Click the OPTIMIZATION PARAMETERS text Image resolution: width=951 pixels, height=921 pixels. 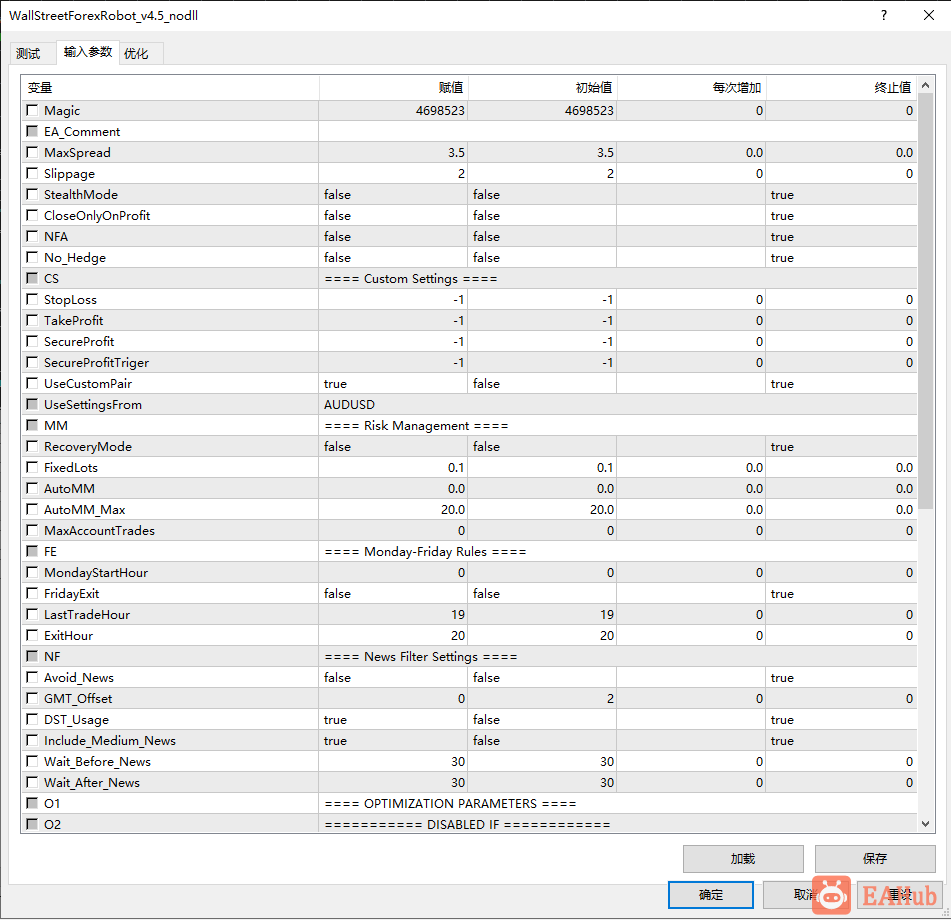[450, 803]
